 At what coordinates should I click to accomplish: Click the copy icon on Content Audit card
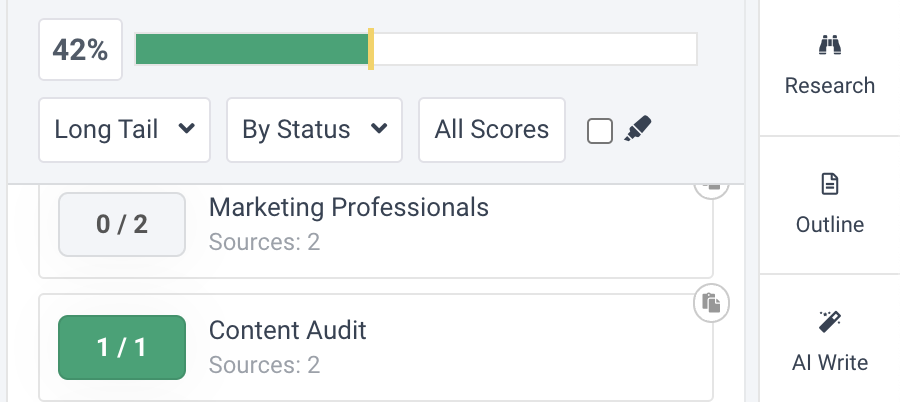click(x=711, y=302)
